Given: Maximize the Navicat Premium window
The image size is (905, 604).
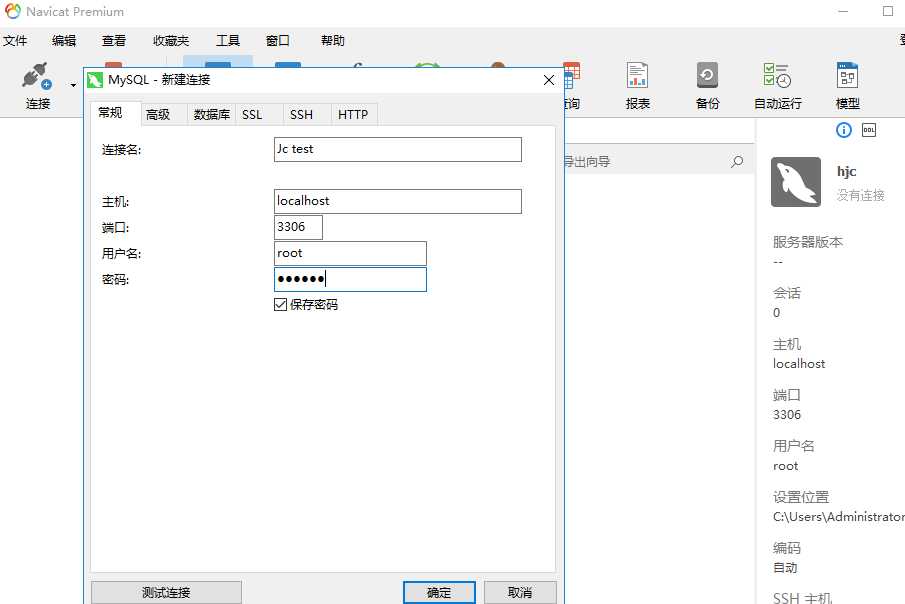Looking at the screenshot, I should (888, 11).
